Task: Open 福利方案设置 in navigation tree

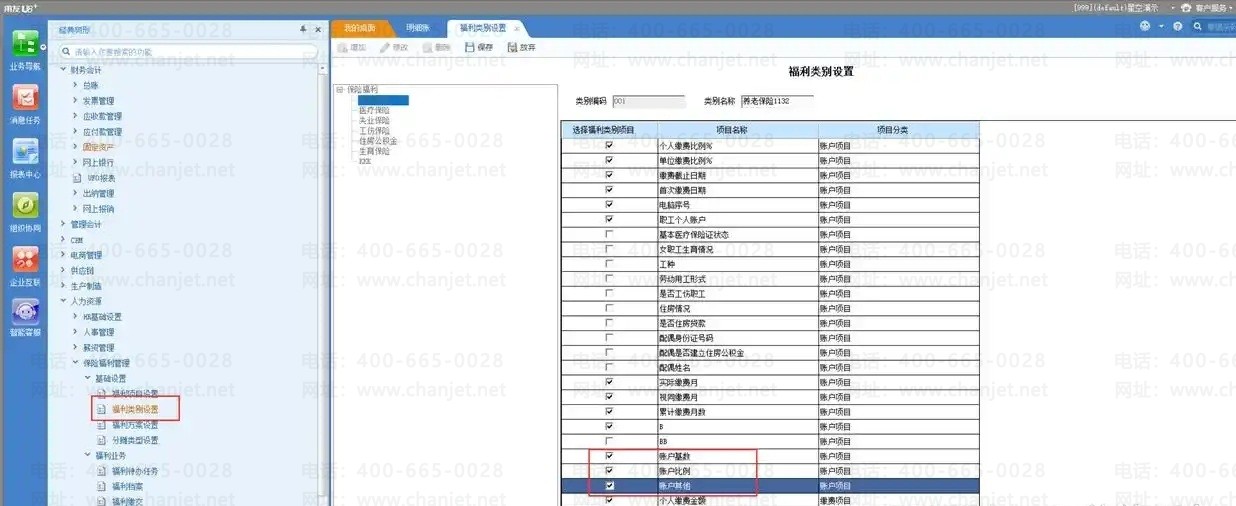Action: (x=135, y=425)
